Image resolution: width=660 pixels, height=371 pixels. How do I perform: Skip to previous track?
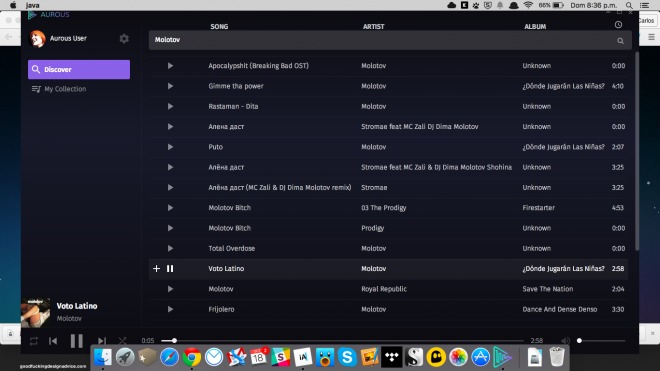point(53,341)
